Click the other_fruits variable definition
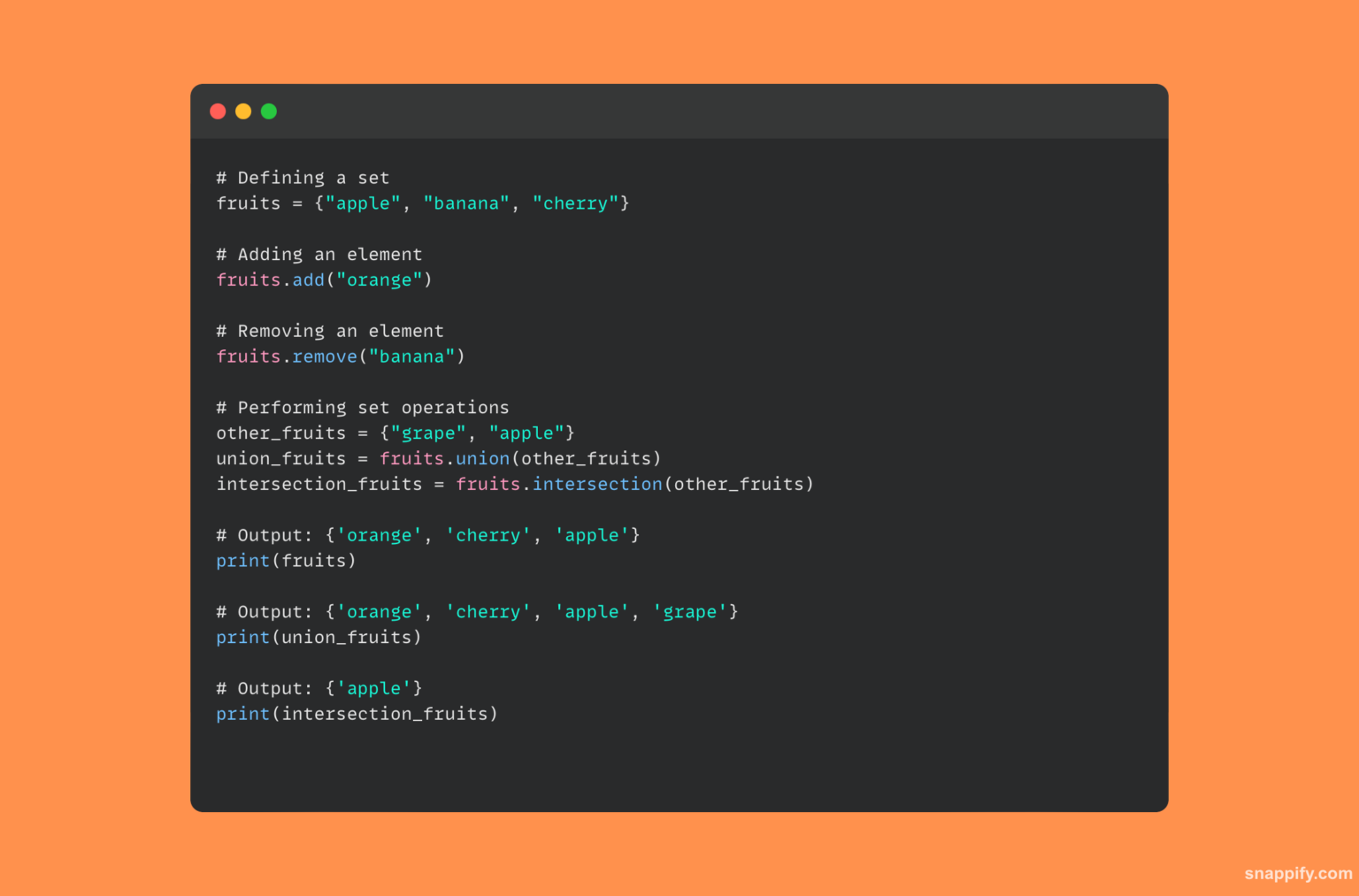1359x896 pixels. coord(280,433)
